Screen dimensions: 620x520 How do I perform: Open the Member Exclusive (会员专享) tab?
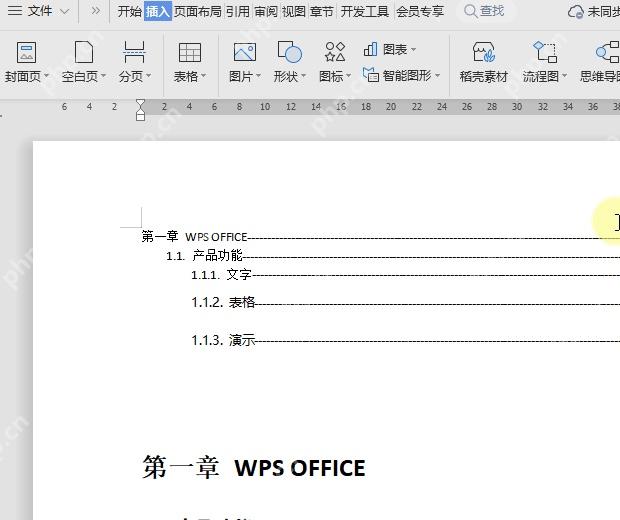(420, 11)
